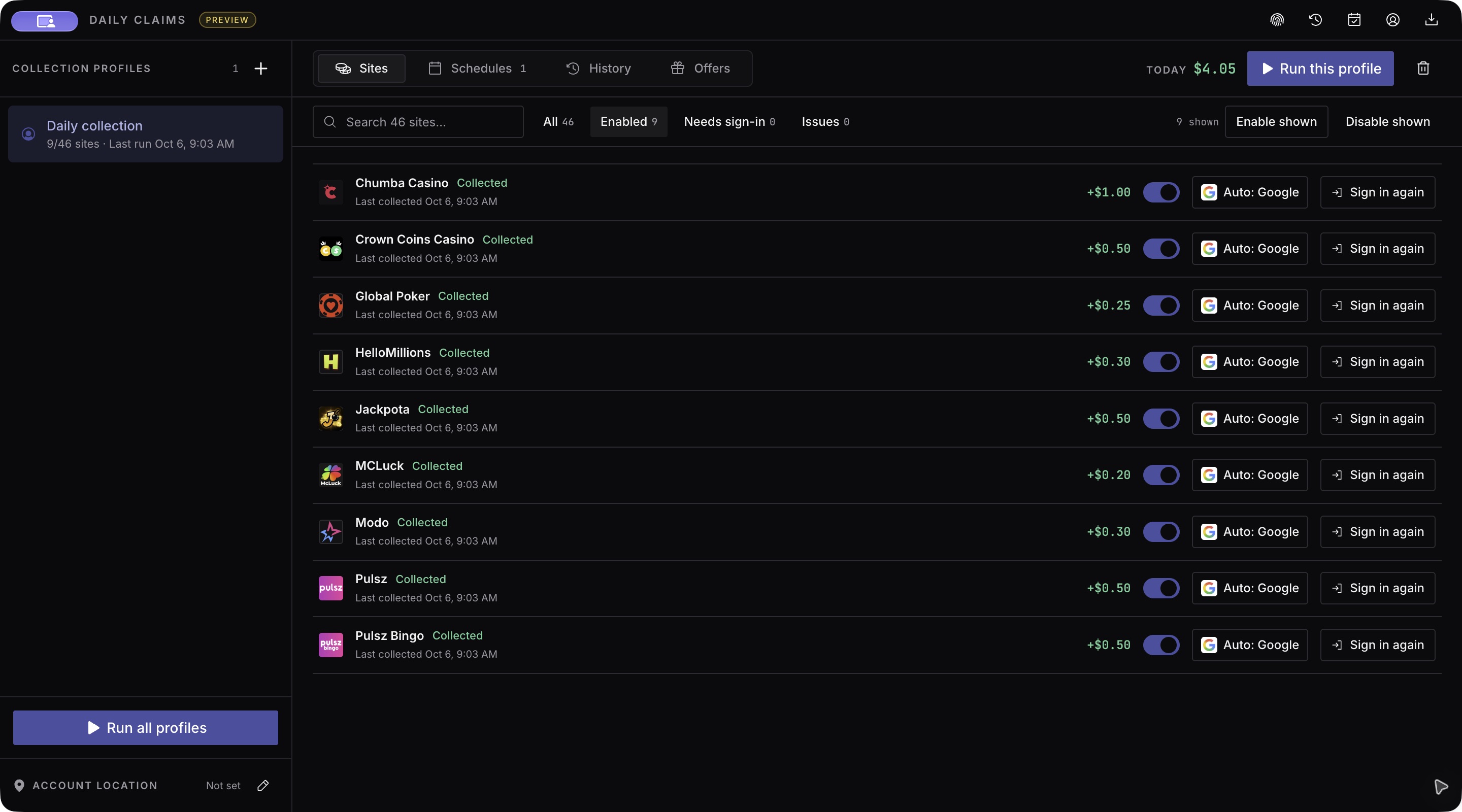Open the user account icon in top bar
This screenshot has height=812, width=1462.
tap(1392, 20)
